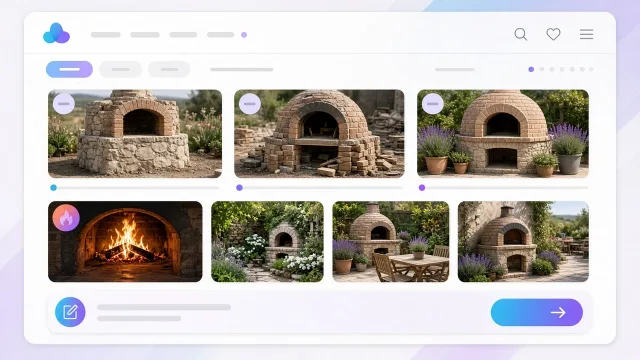This screenshot has height=360, width=640.
Task: Click the gradient arrow button
Action: pos(537,312)
